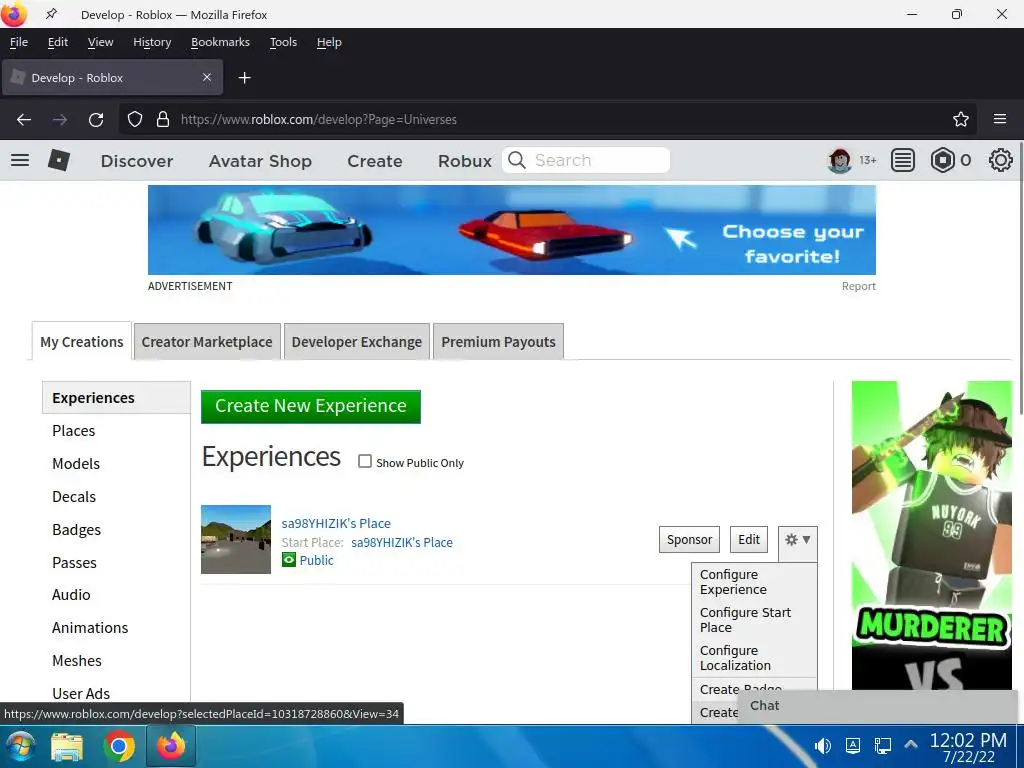Open the View menu
This screenshot has height=768, width=1024.
(101, 42)
